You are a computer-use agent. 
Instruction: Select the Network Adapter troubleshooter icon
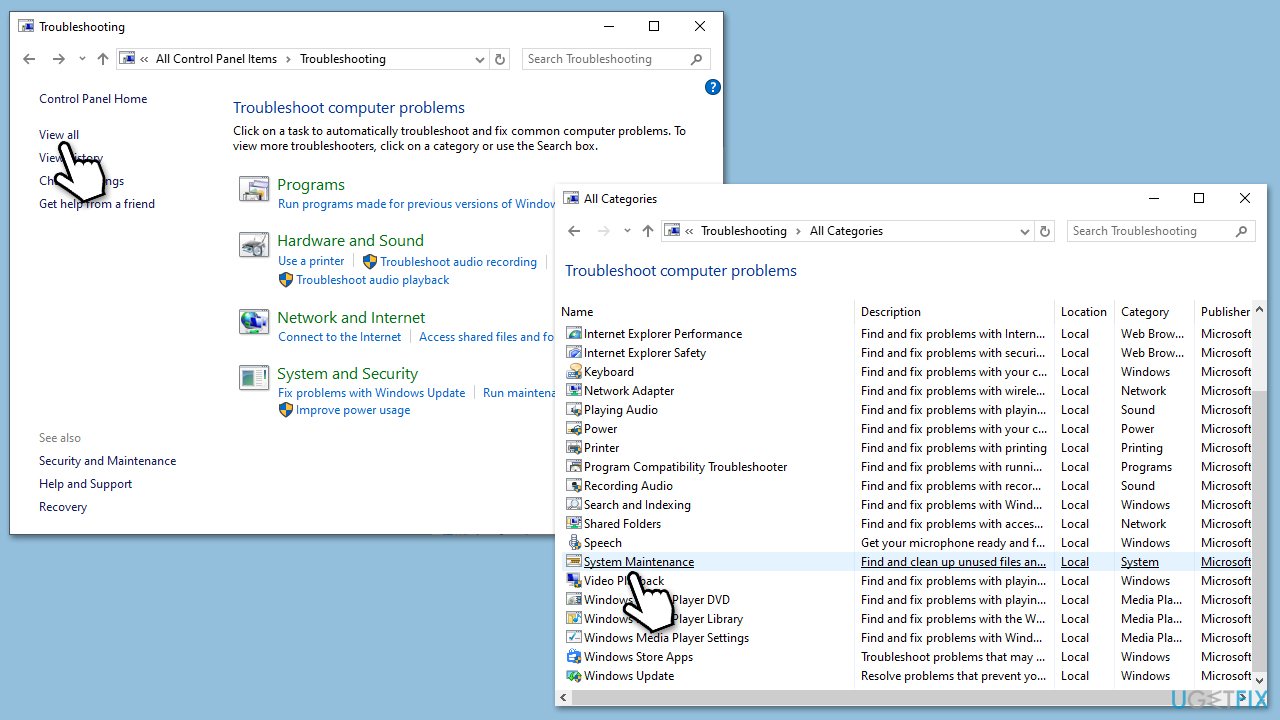click(x=573, y=391)
